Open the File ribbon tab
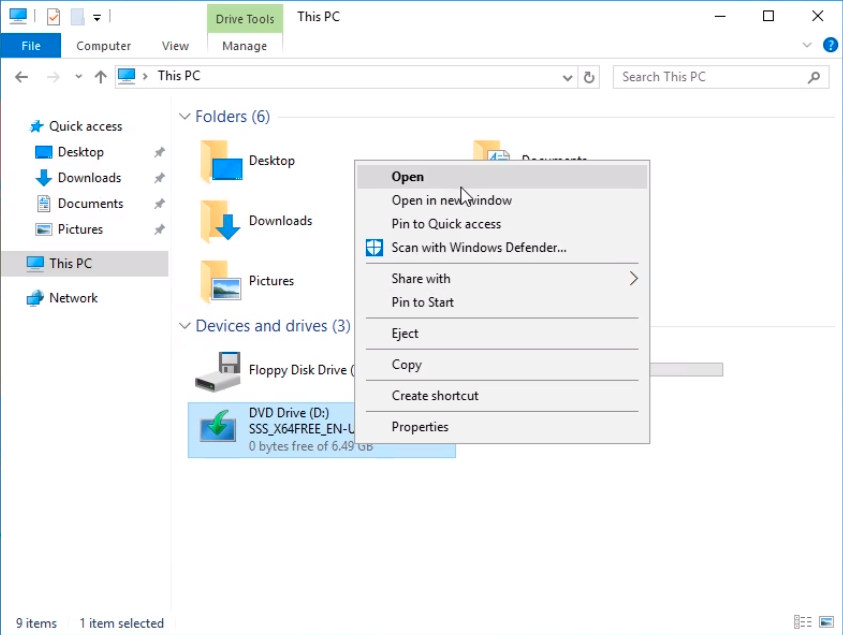The height and width of the screenshot is (635, 843). click(31, 46)
